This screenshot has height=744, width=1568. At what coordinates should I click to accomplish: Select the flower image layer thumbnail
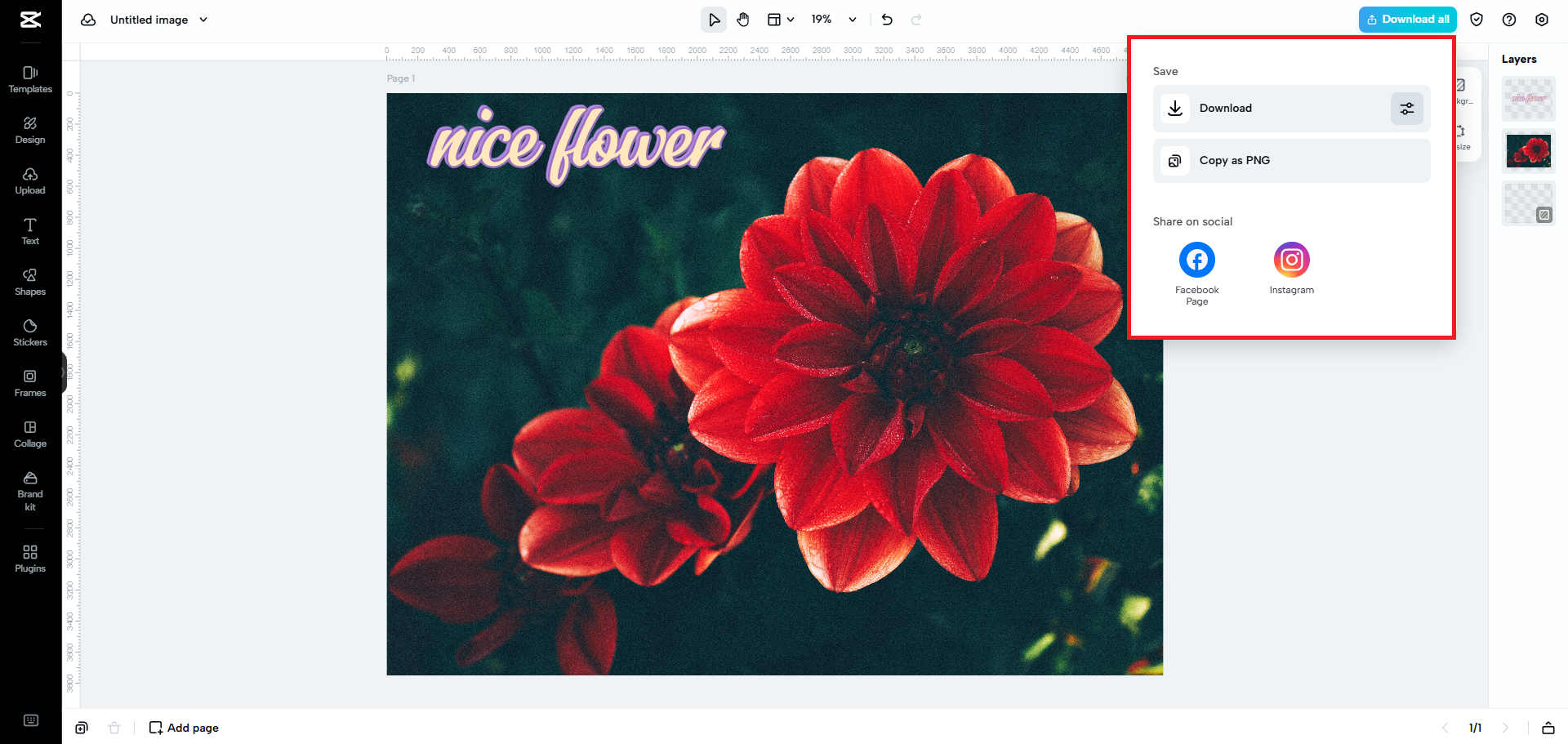click(x=1528, y=150)
